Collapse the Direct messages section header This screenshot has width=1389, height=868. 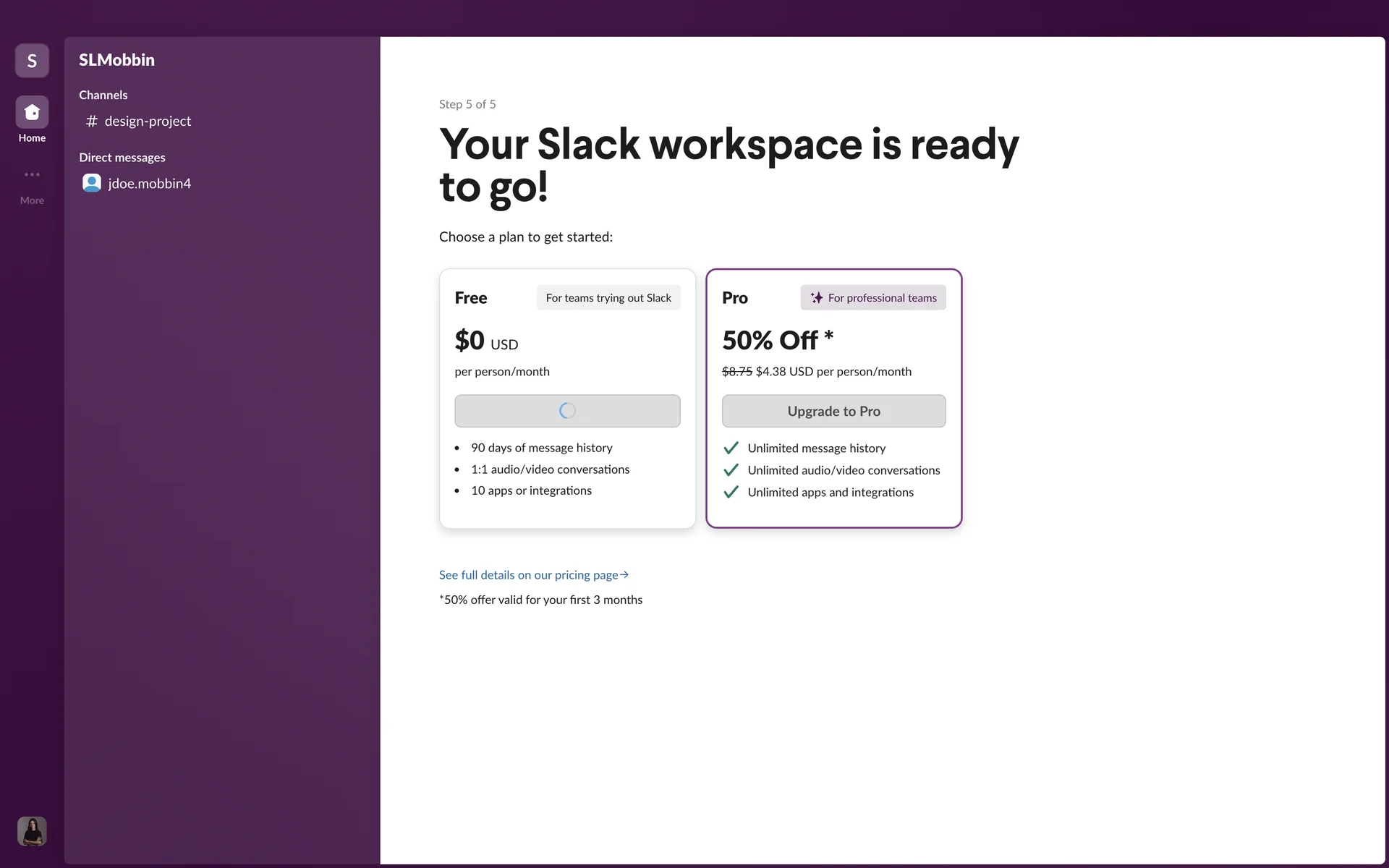(x=122, y=158)
